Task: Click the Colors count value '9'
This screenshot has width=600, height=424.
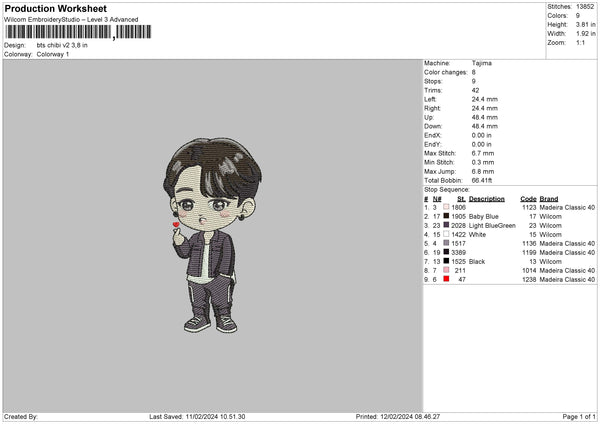Action: [578, 16]
